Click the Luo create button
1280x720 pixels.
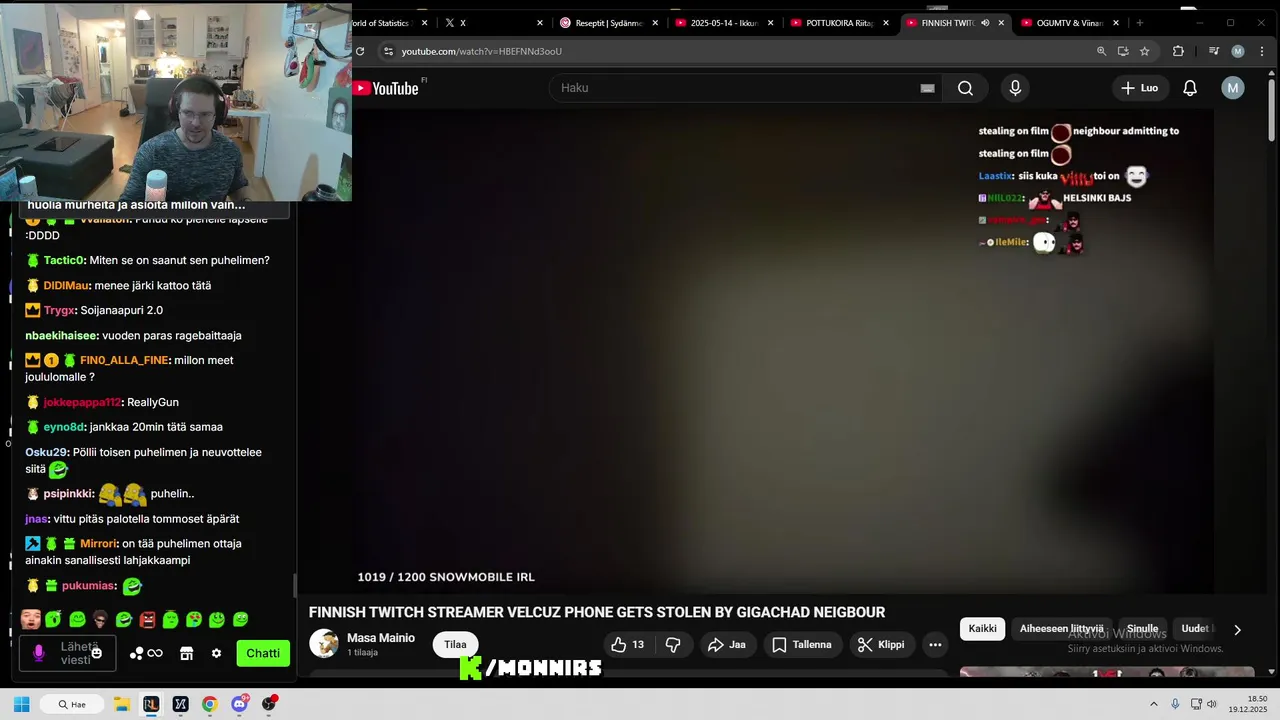click(1139, 88)
